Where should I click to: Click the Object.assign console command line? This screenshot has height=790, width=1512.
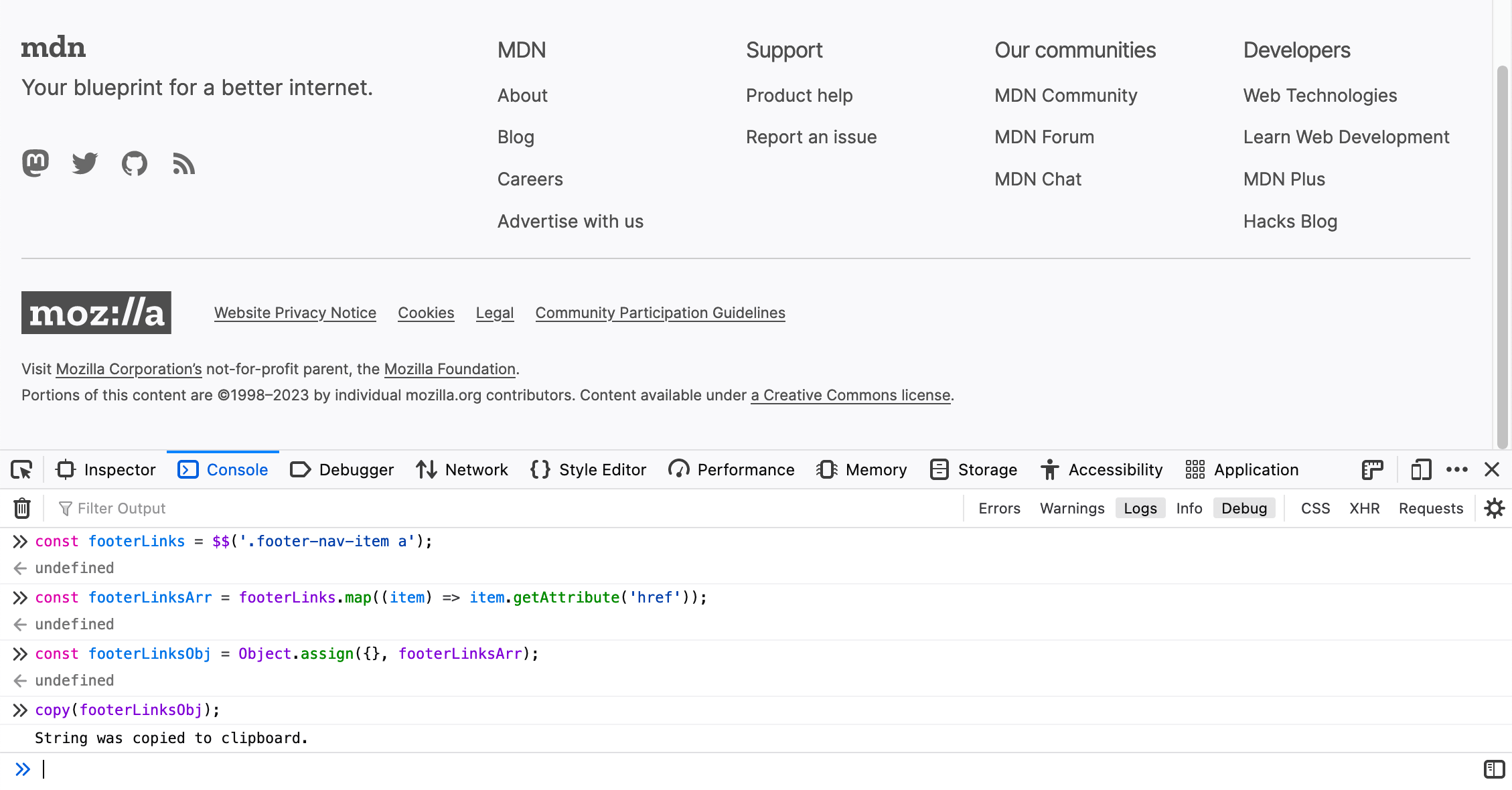coord(287,653)
